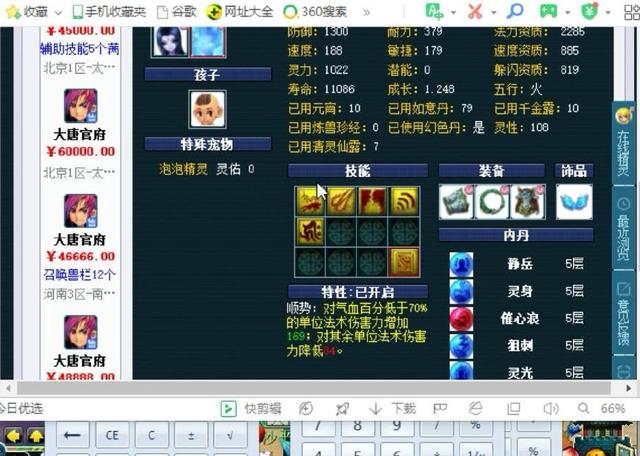The height and width of the screenshot is (456, 640).
Task: Click the red 催心浪 inner pill icon
Action: (462, 319)
